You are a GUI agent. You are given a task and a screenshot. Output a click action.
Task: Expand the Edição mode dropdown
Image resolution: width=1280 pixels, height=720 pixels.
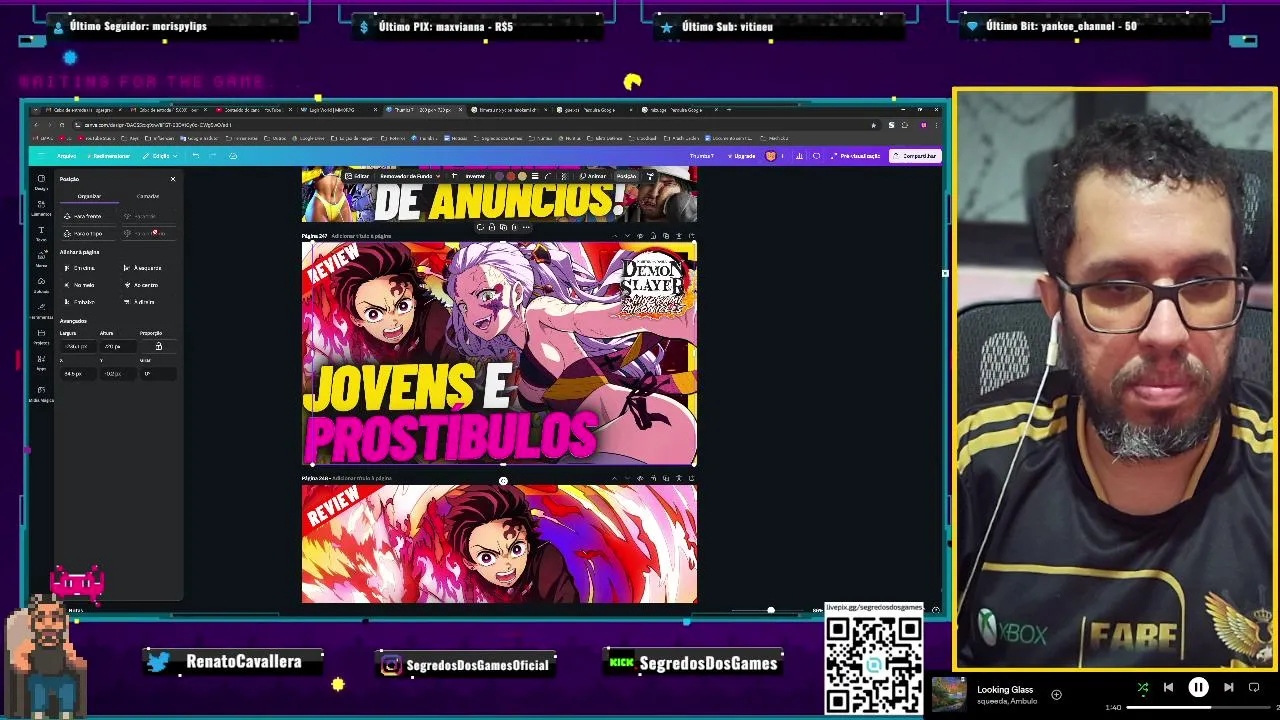pos(160,156)
